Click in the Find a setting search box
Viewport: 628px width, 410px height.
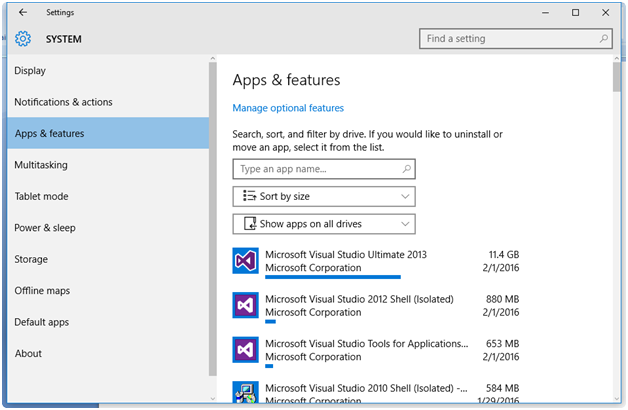[x=508, y=39]
